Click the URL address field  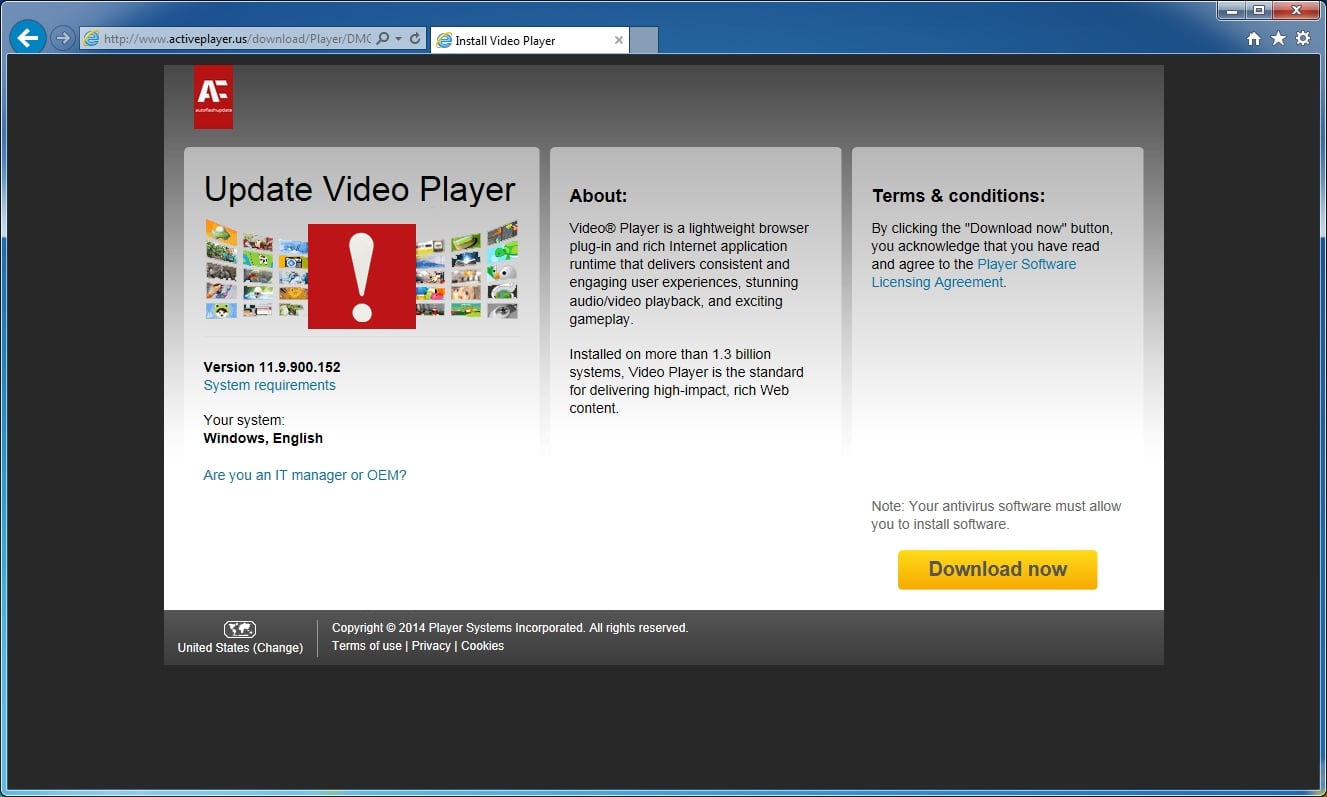[236, 39]
